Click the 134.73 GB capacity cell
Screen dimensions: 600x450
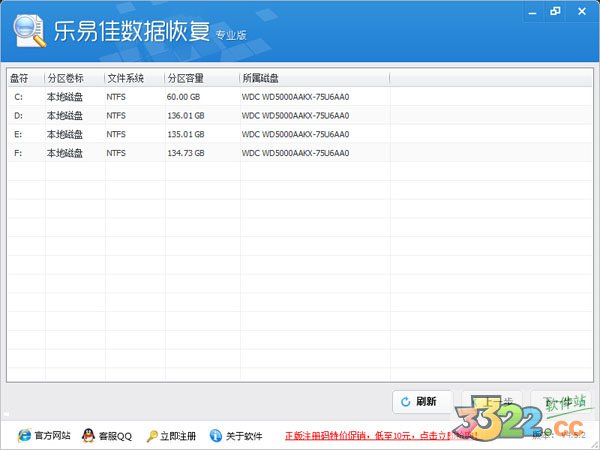(x=186, y=153)
